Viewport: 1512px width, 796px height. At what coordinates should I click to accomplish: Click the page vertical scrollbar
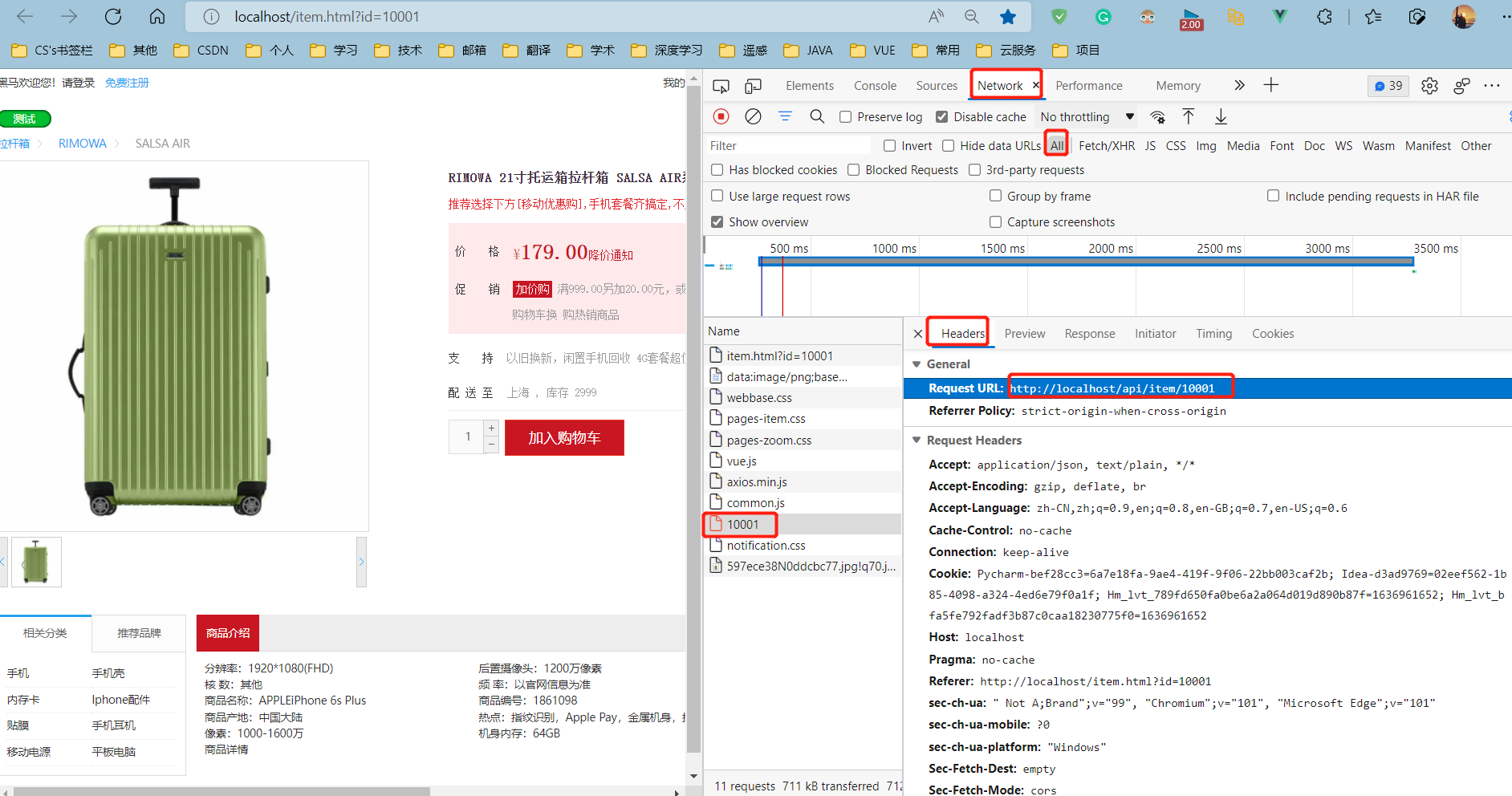point(694,417)
